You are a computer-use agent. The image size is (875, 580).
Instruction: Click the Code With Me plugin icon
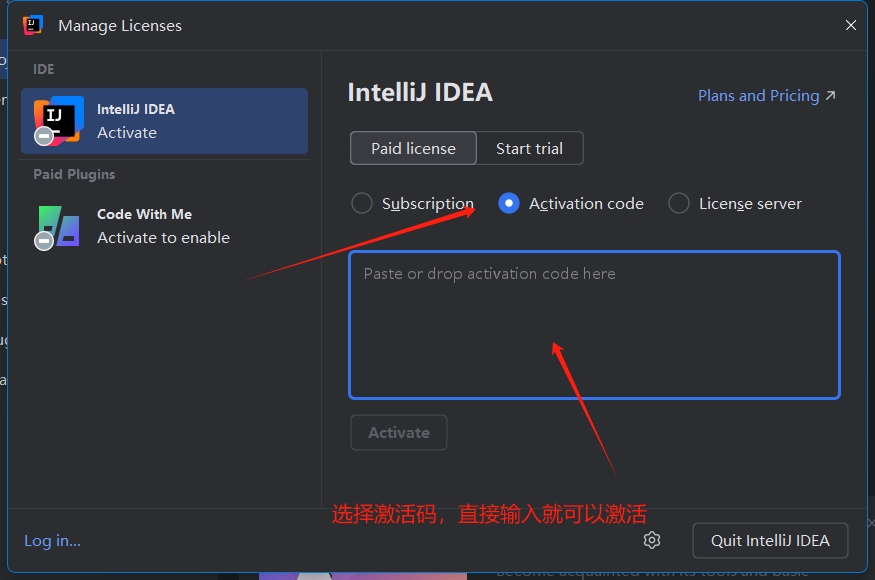[58, 226]
